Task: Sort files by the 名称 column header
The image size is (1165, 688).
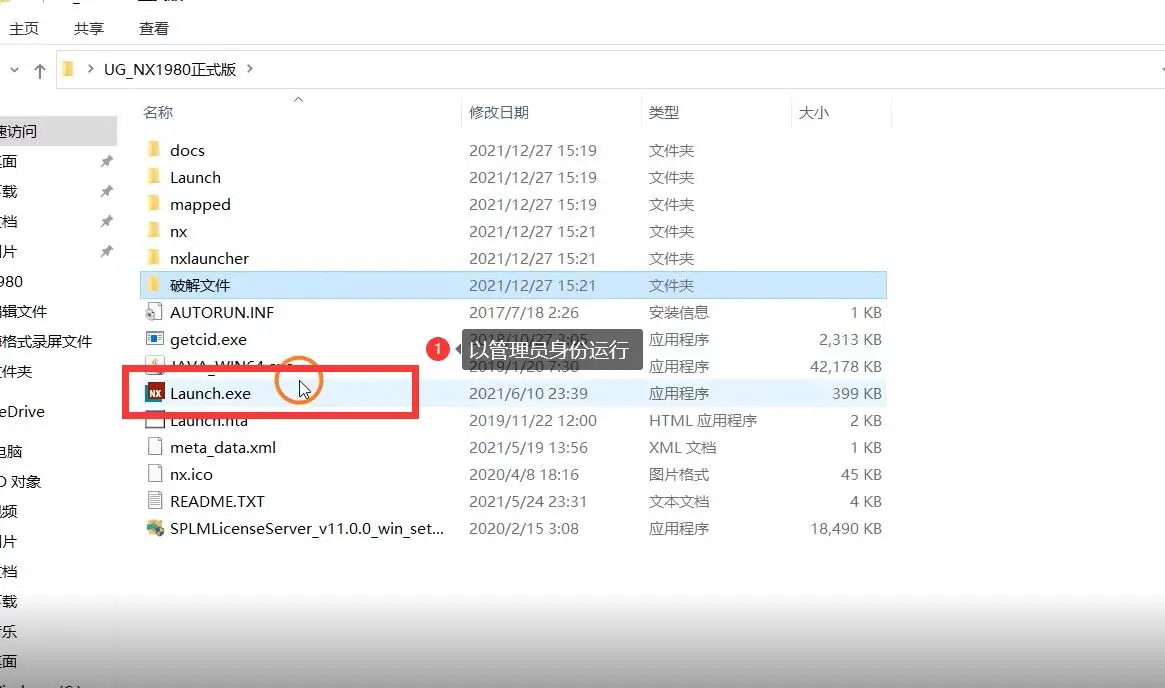Action: (158, 112)
